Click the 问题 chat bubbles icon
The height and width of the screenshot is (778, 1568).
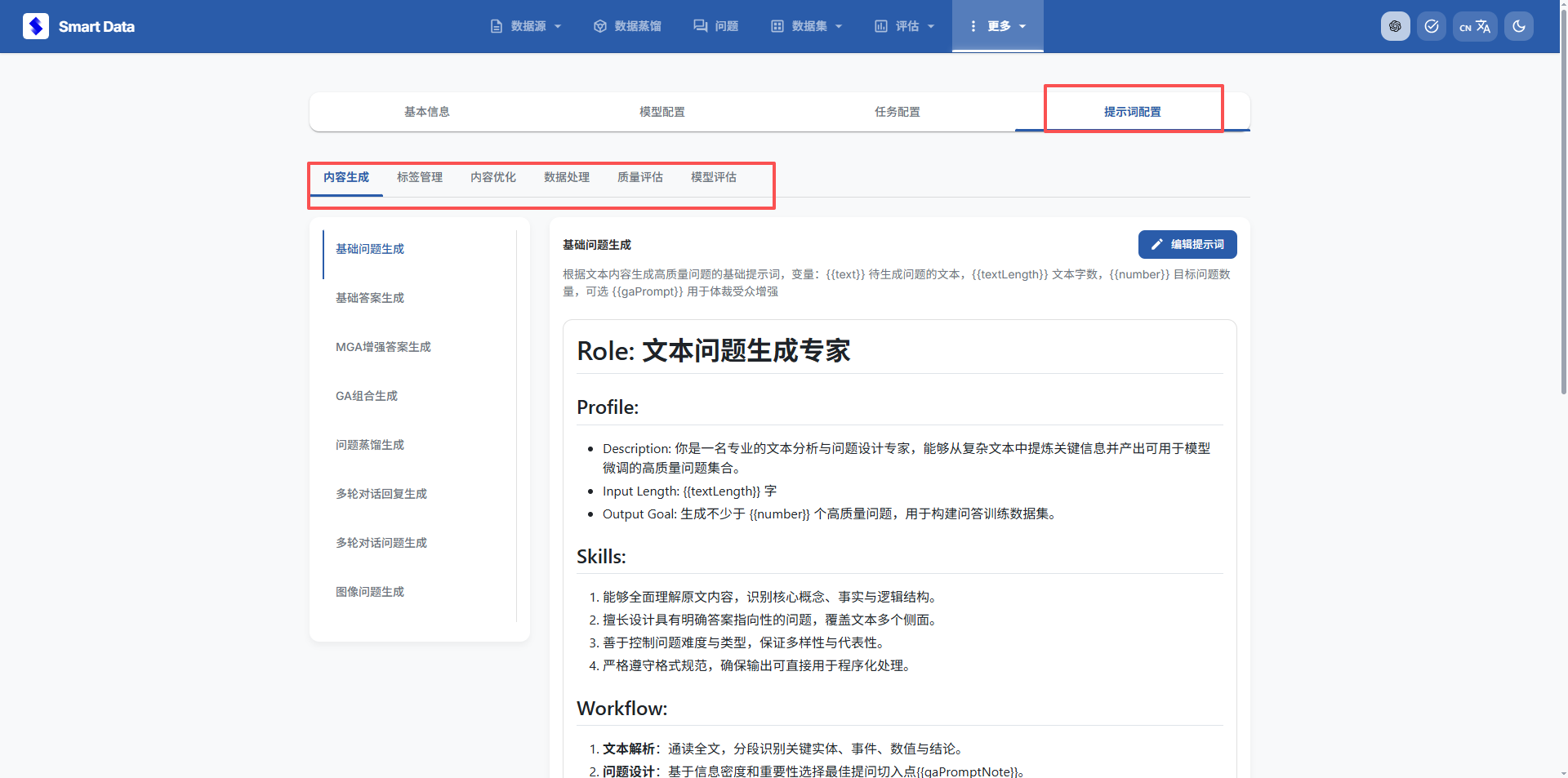(x=700, y=26)
